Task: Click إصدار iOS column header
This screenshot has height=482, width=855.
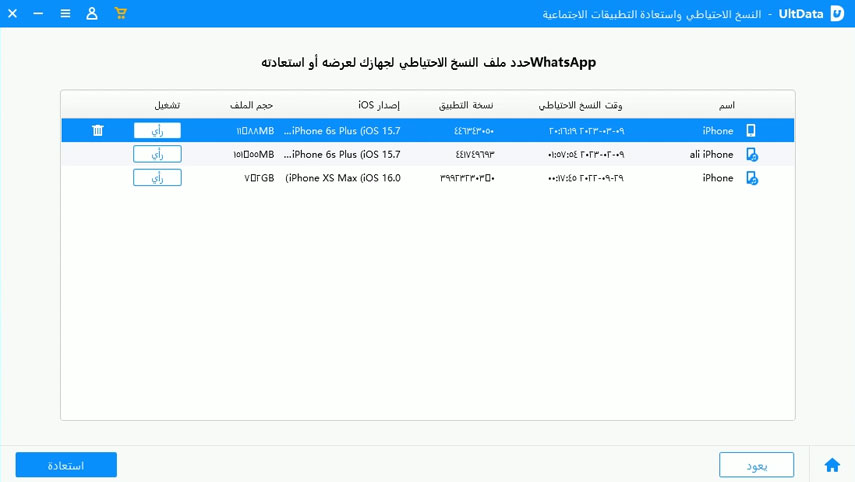Action: [x=378, y=105]
